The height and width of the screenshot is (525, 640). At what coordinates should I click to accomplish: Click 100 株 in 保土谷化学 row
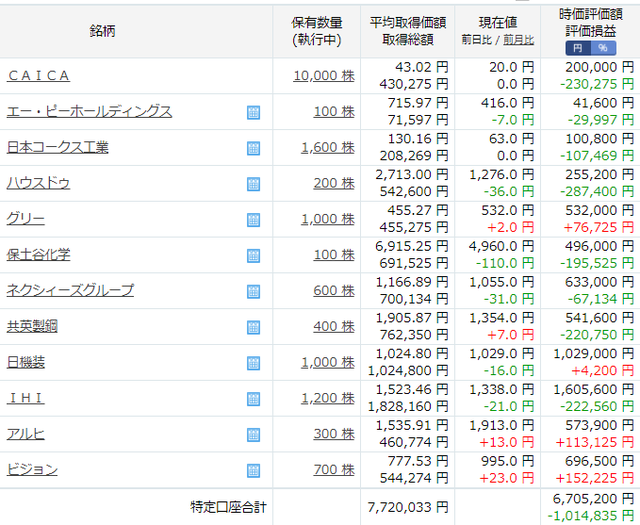point(334,255)
